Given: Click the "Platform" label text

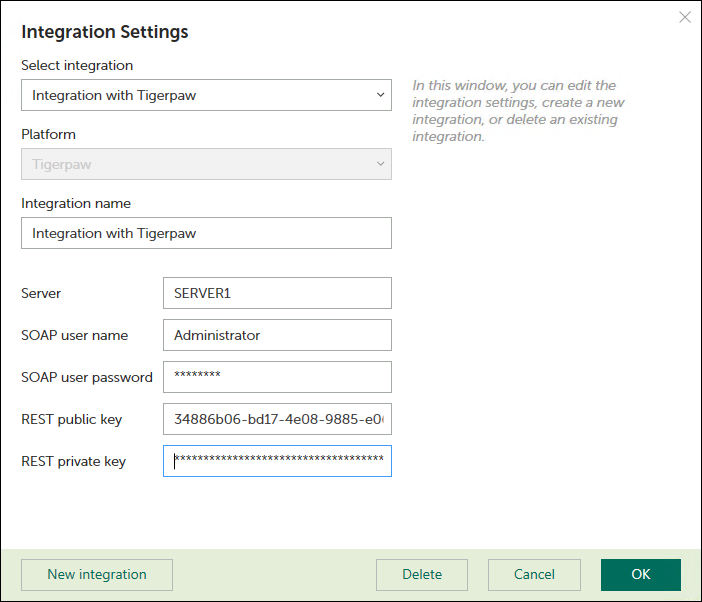Looking at the screenshot, I should pos(48,135).
